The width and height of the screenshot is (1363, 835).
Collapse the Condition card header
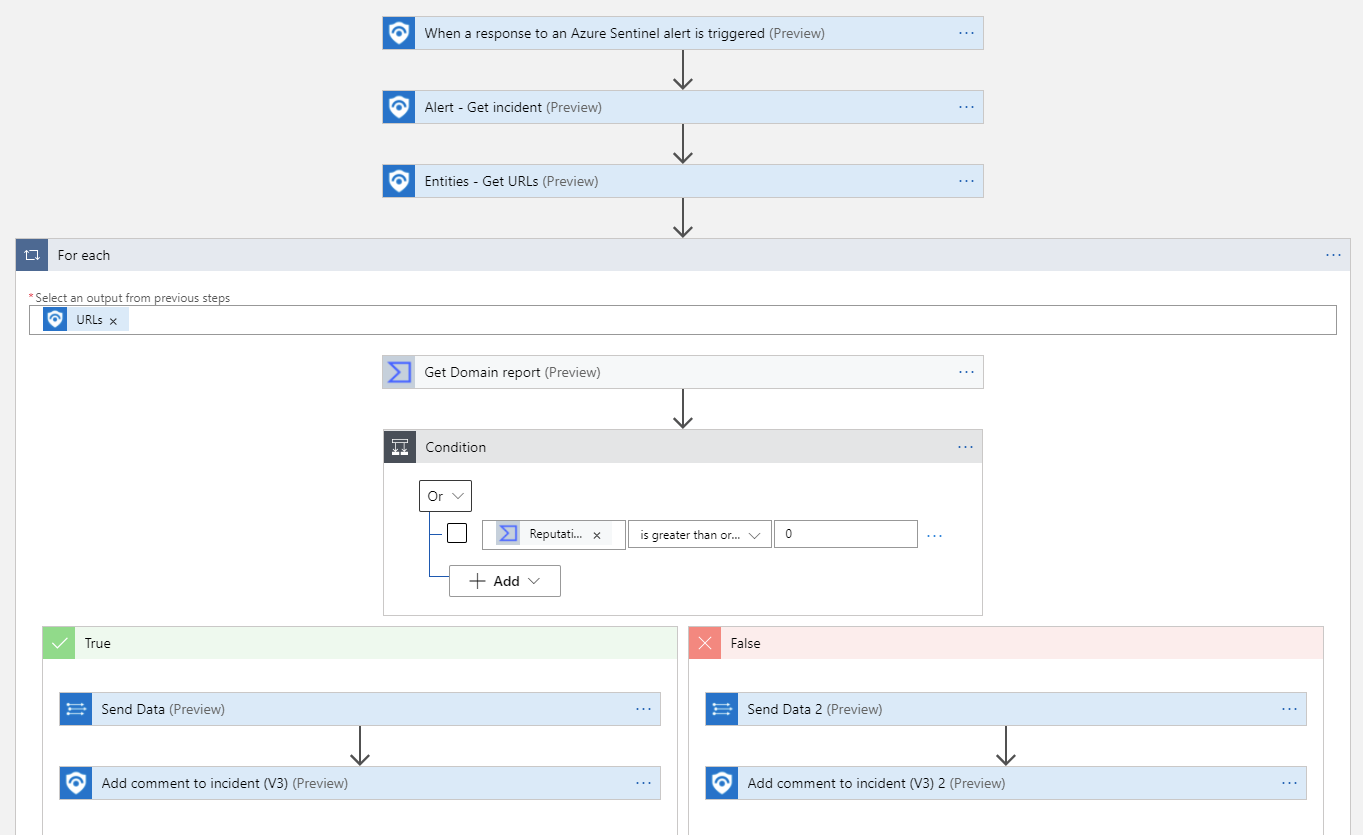683,447
